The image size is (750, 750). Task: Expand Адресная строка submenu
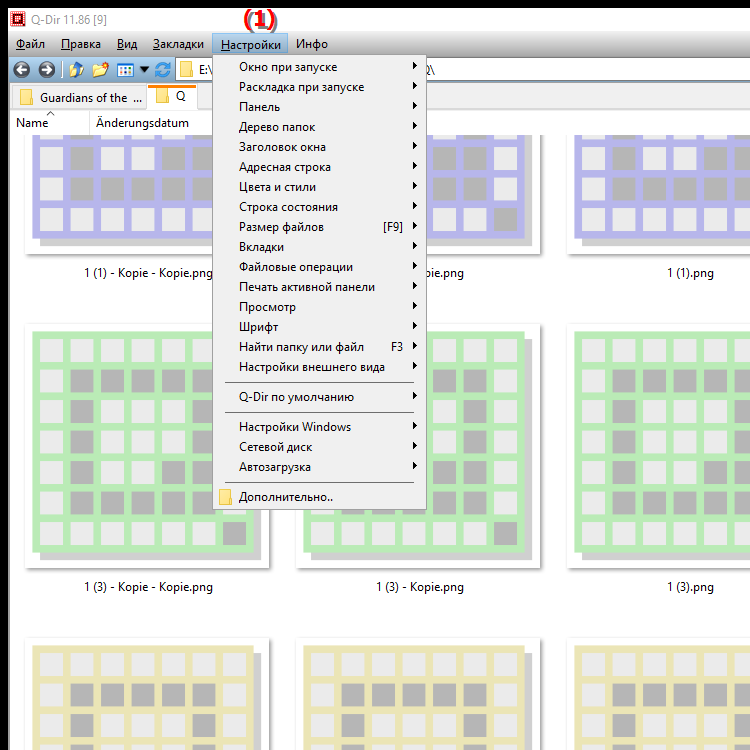coord(320,167)
